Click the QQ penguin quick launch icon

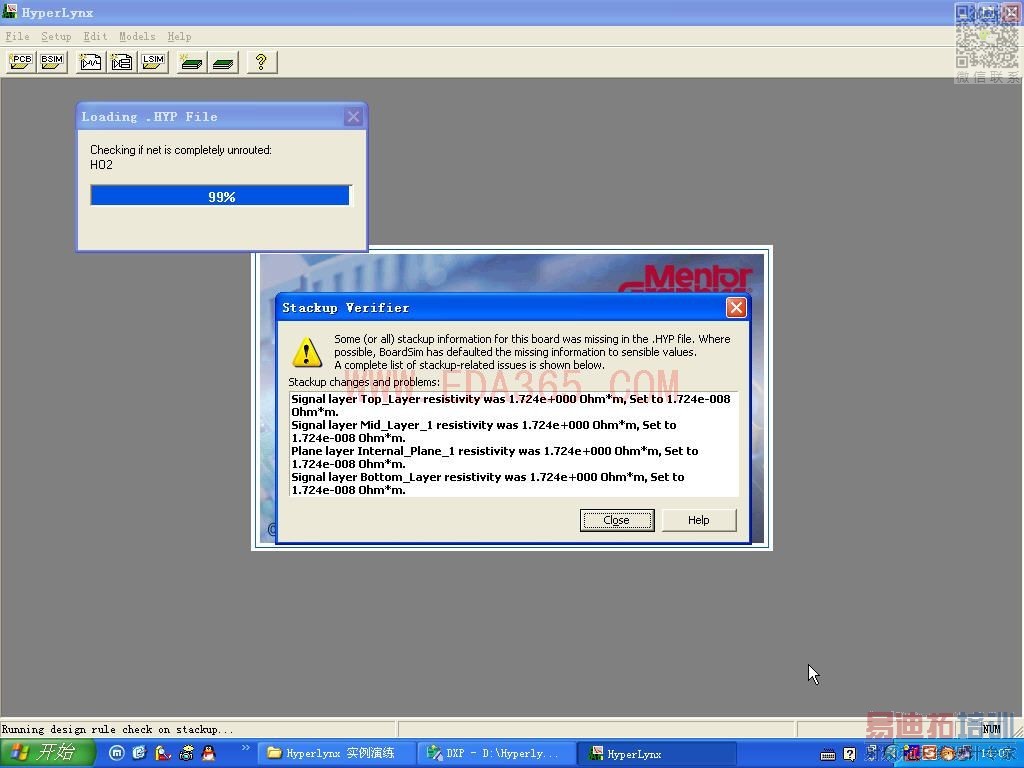[x=208, y=753]
